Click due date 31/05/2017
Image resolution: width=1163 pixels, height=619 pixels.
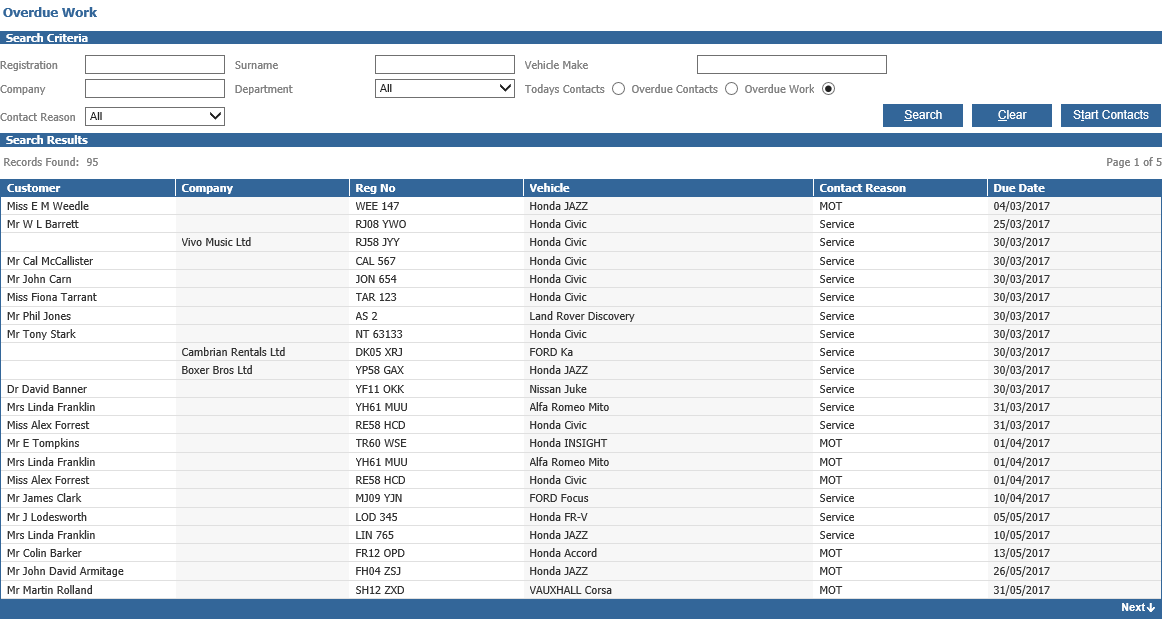1021,590
